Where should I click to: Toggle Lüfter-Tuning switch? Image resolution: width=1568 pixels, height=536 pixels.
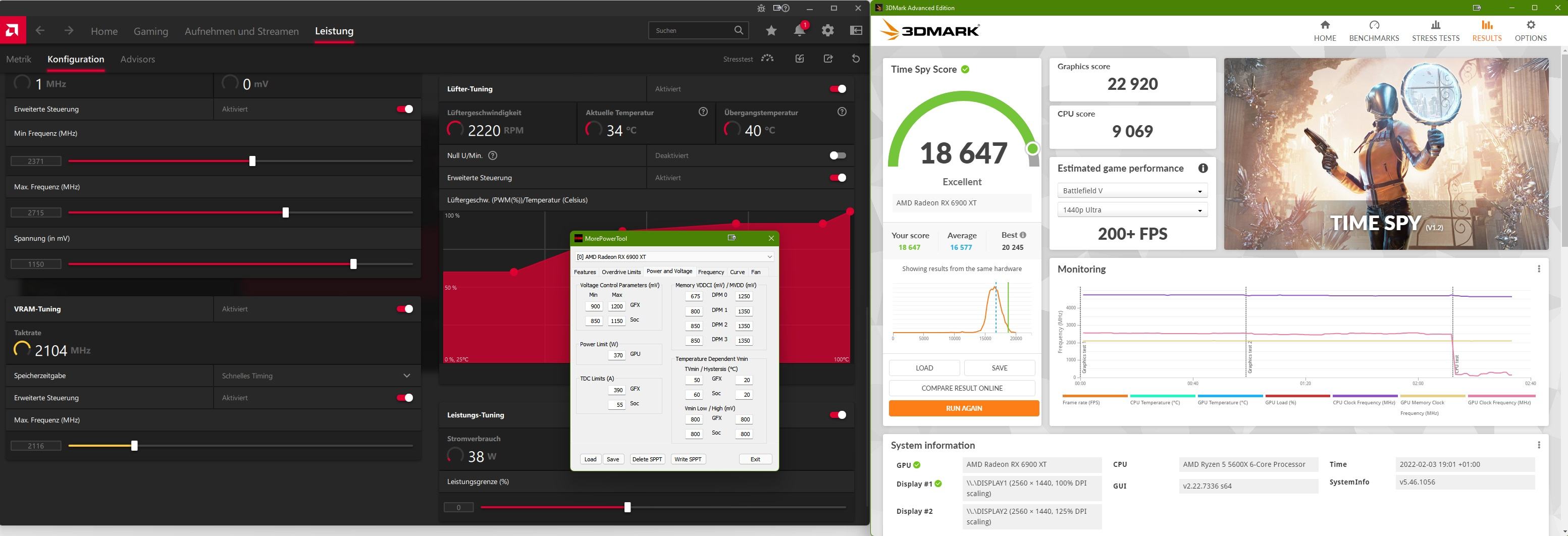click(838, 89)
